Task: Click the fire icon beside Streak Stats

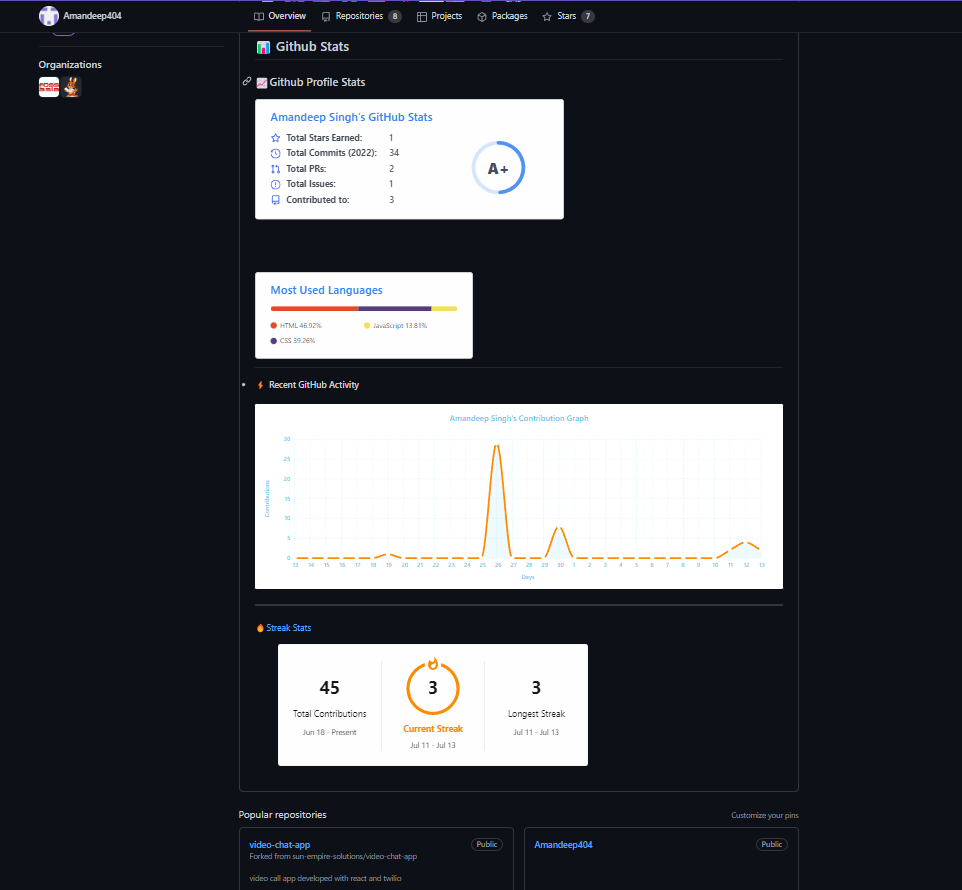Action: (260, 628)
